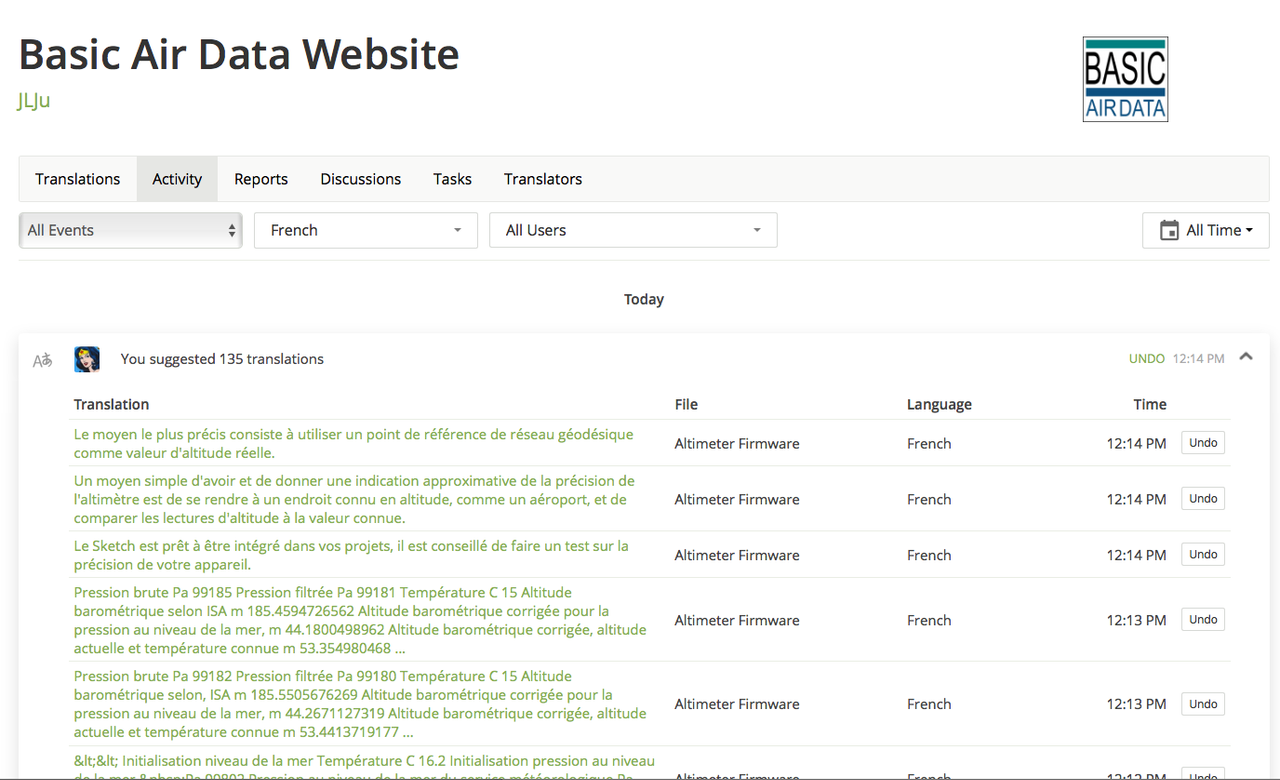Image resolution: width=1280 pixels, height=780 pixels.
Task: Switch to the Translations tab
Action: coord(78,179)
